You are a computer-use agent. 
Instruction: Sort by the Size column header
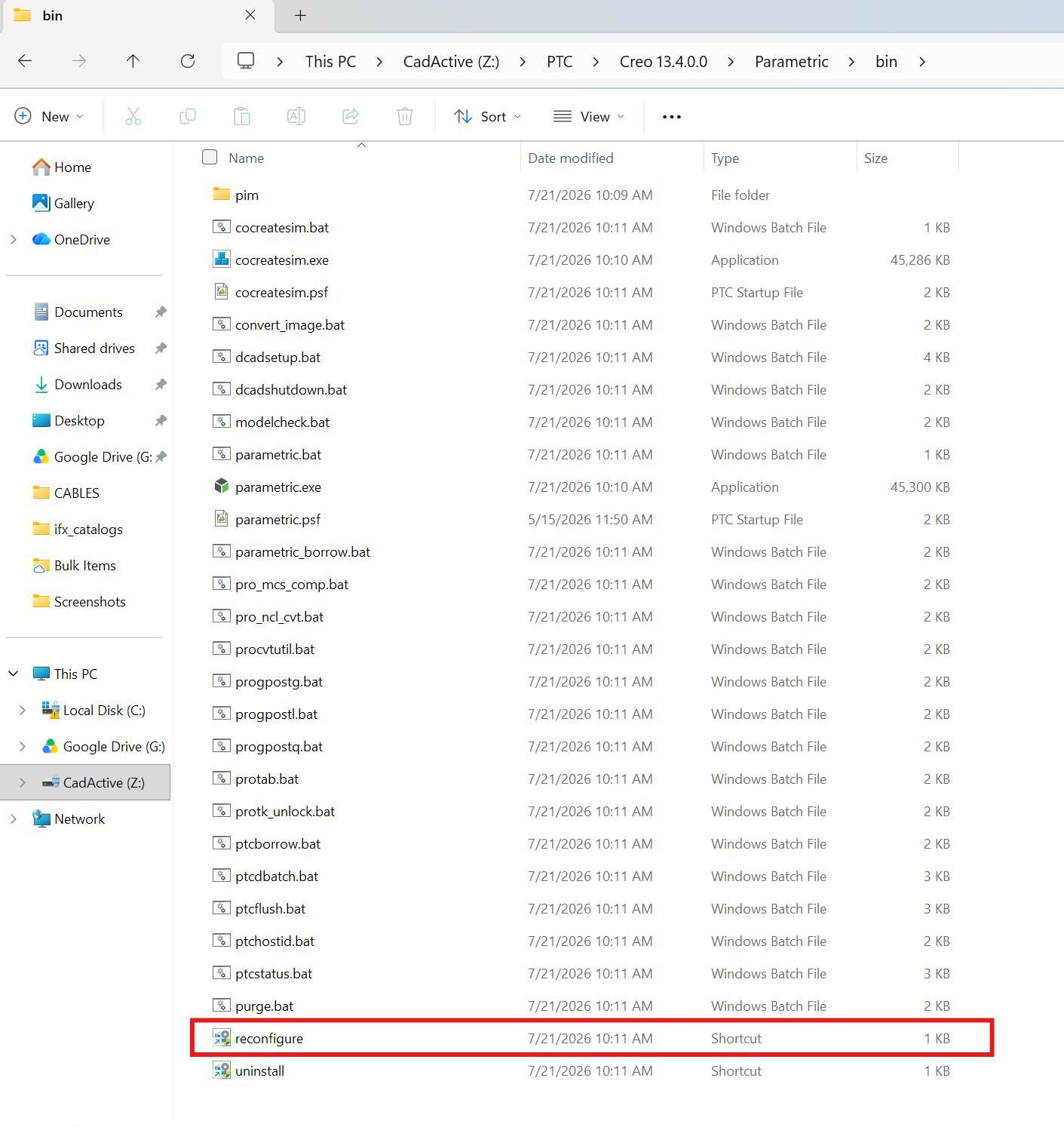coord(875,158)
